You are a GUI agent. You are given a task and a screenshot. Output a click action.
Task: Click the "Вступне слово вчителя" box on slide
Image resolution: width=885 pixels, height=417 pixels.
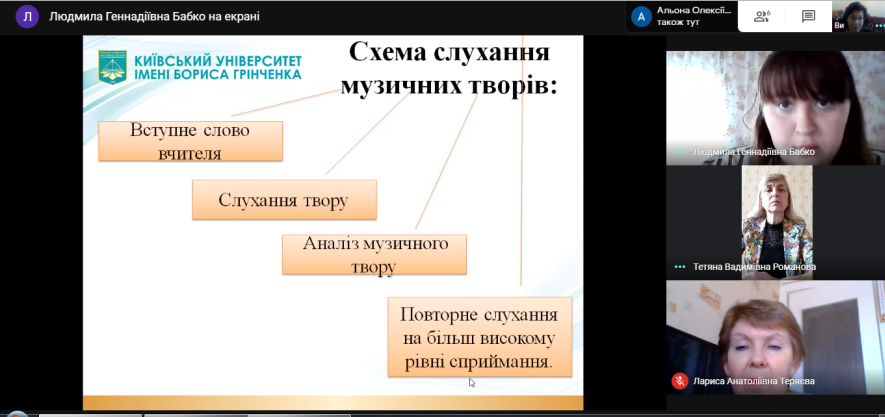[190, 141]
